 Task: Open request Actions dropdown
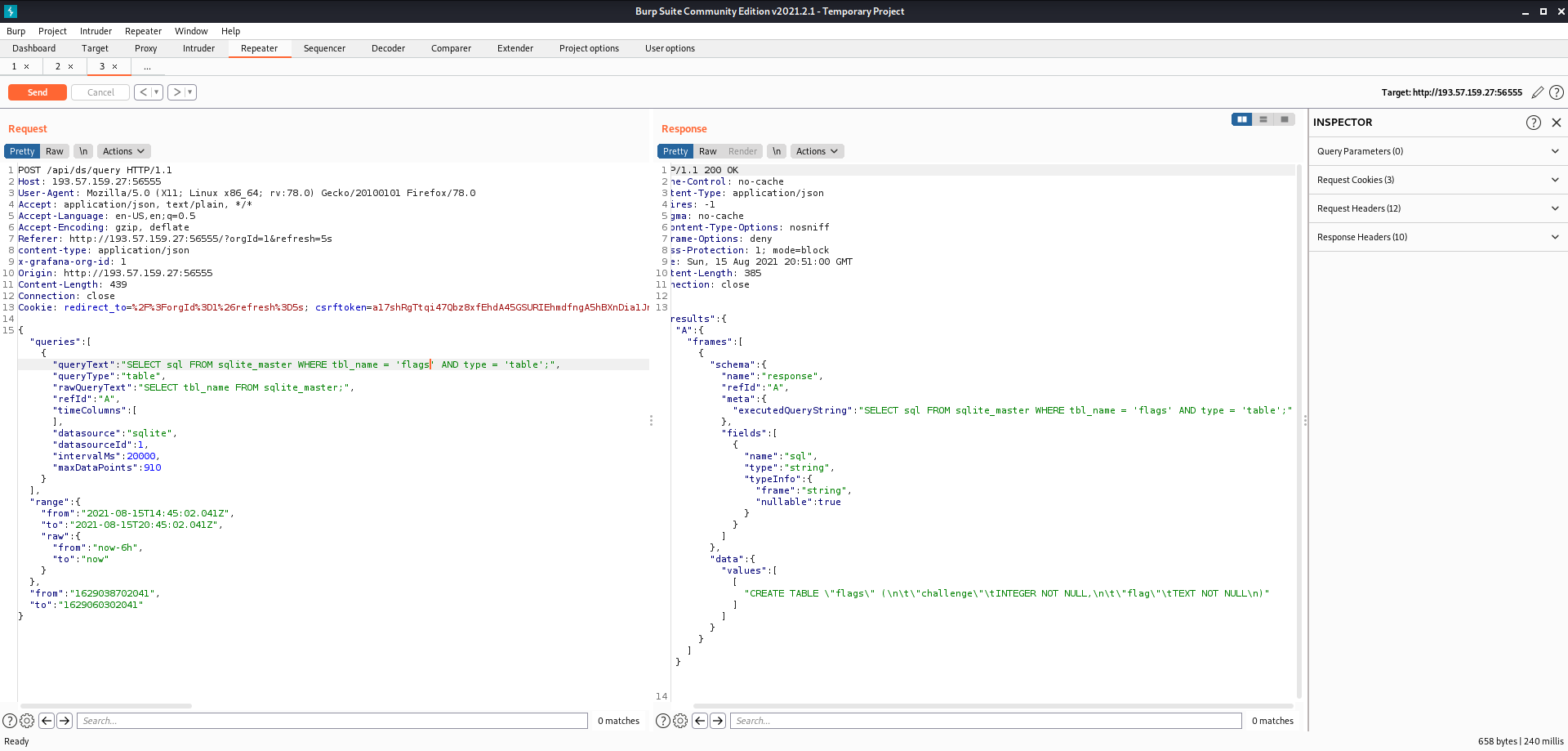[124, 151]
